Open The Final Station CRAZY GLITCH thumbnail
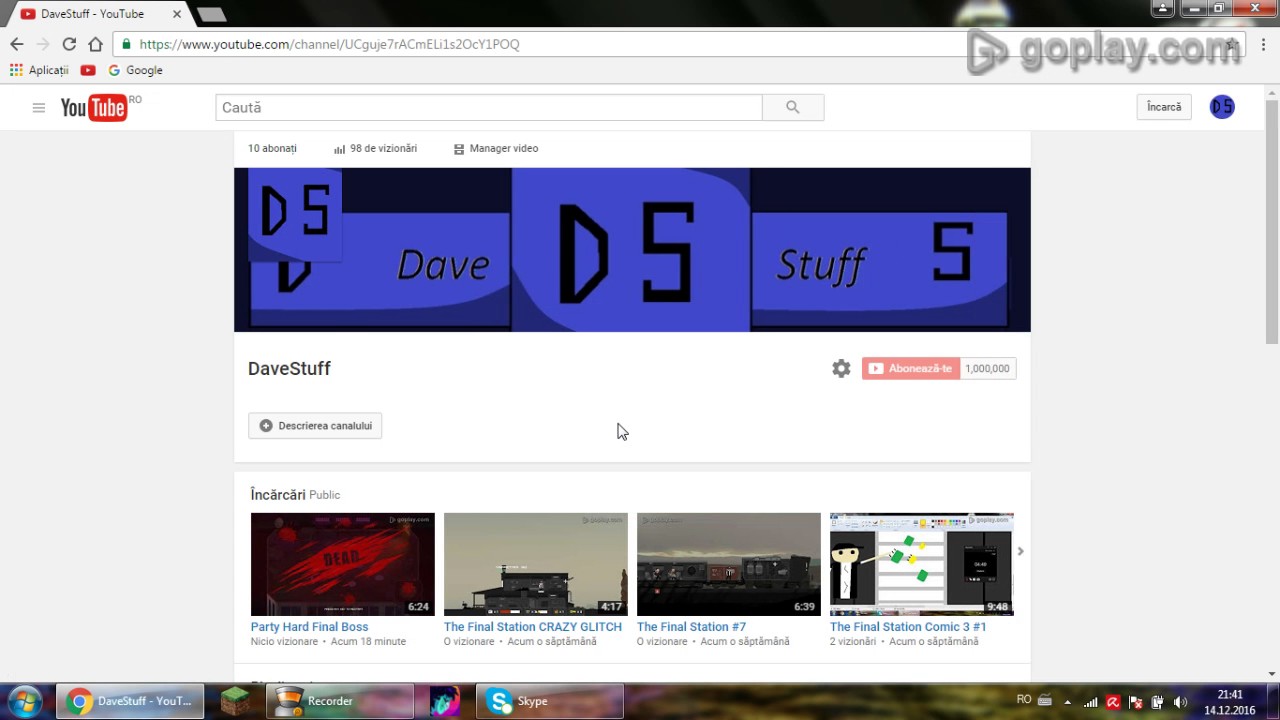Screen dimensions: 1280x720 coord(536,564)
